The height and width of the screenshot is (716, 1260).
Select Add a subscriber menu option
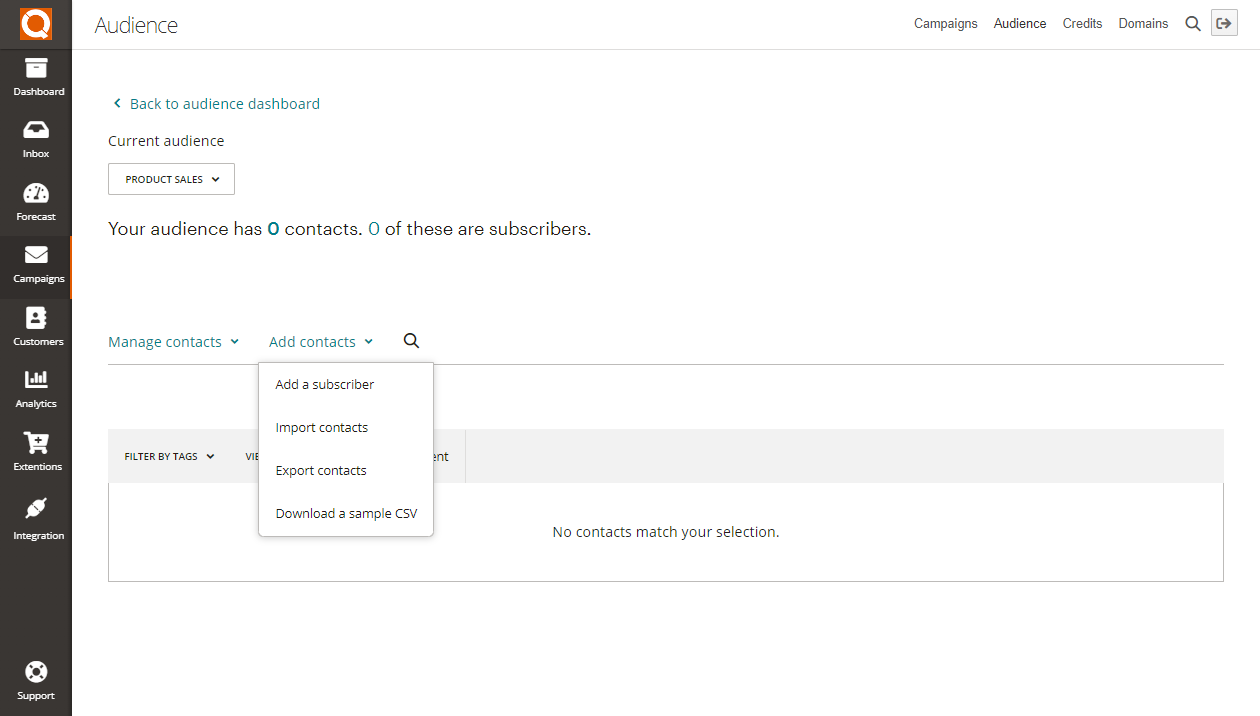325,385
